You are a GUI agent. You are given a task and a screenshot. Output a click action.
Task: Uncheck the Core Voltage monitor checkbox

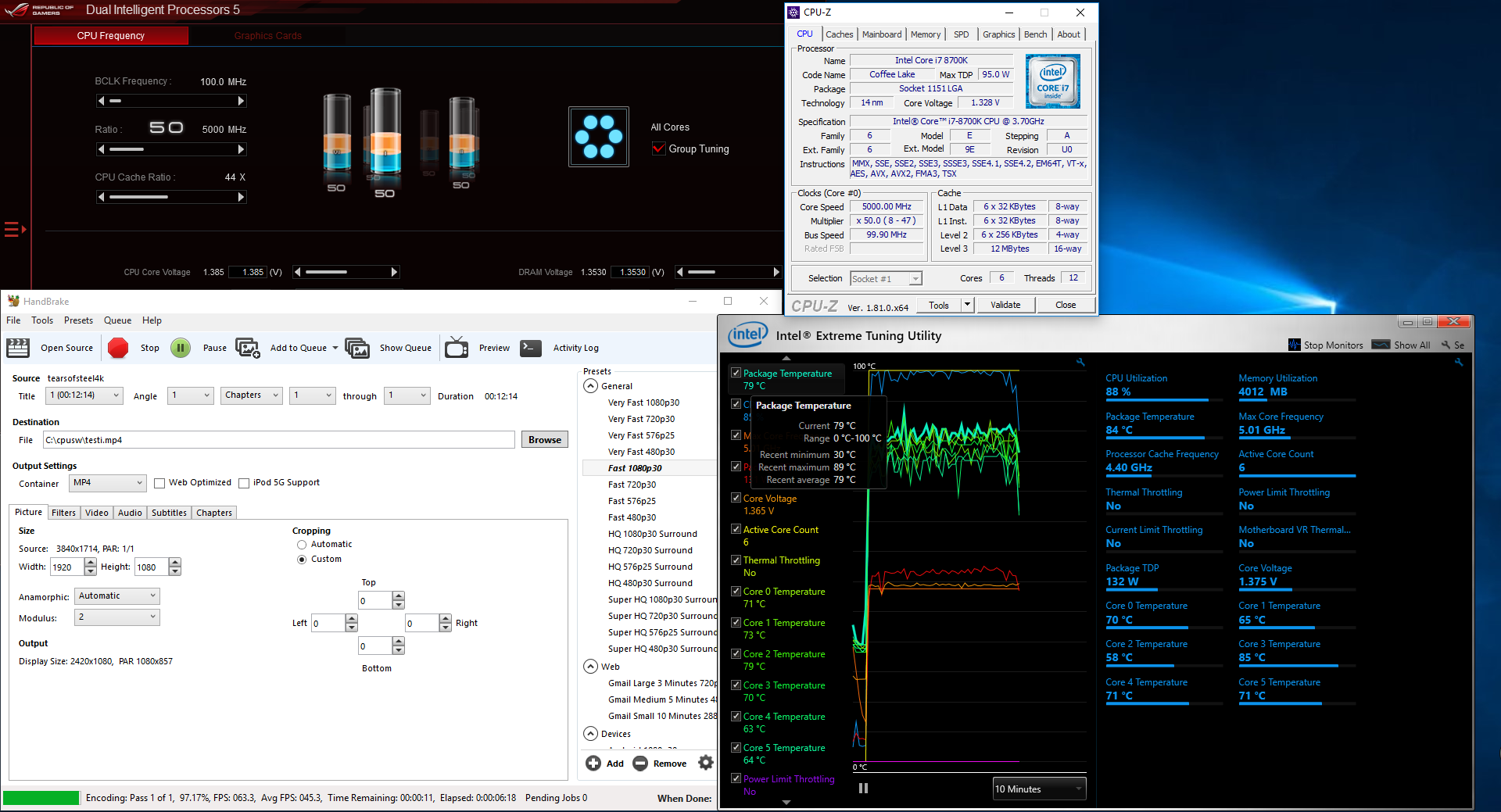point(736,498)
